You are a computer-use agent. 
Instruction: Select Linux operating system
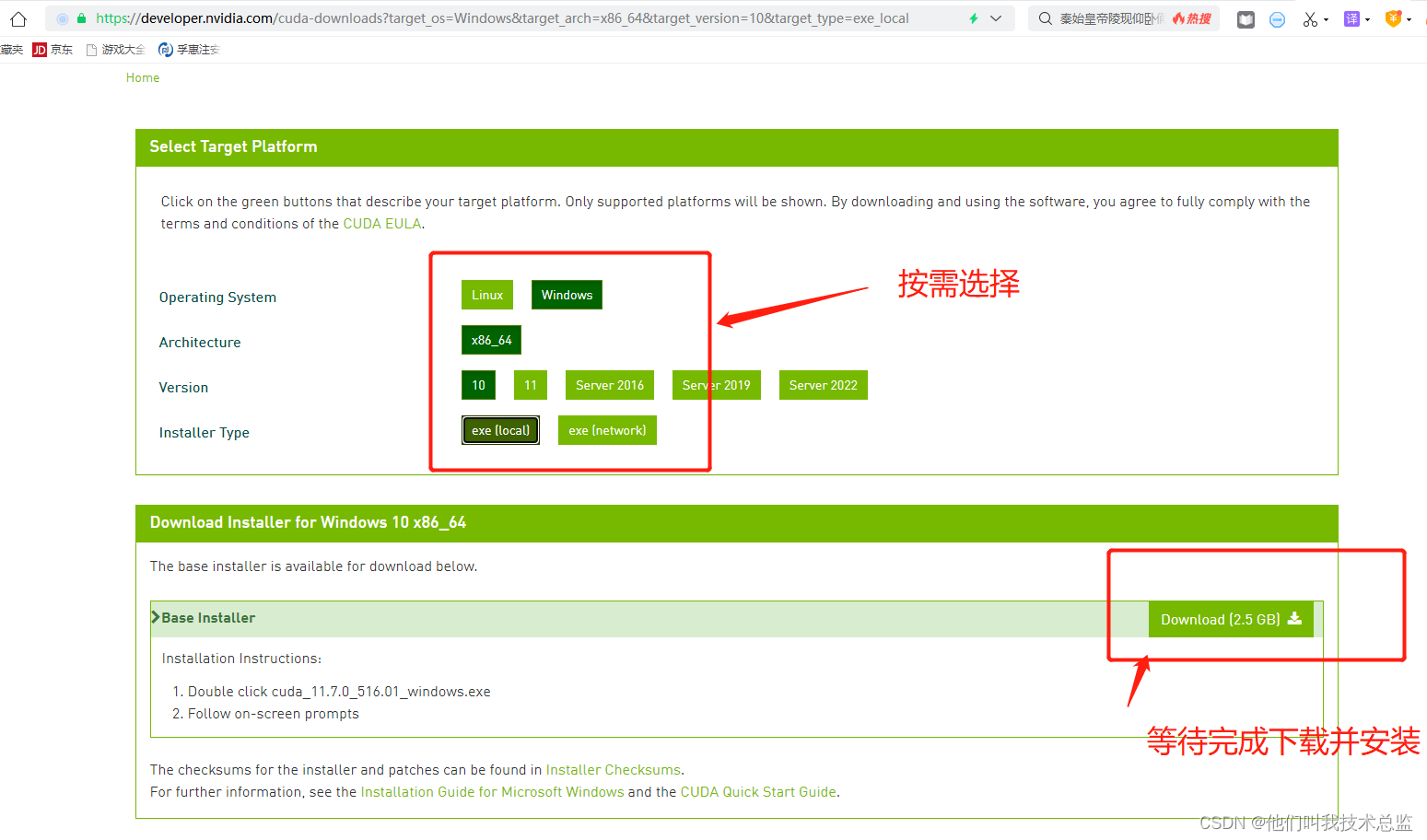coord(487,295)
